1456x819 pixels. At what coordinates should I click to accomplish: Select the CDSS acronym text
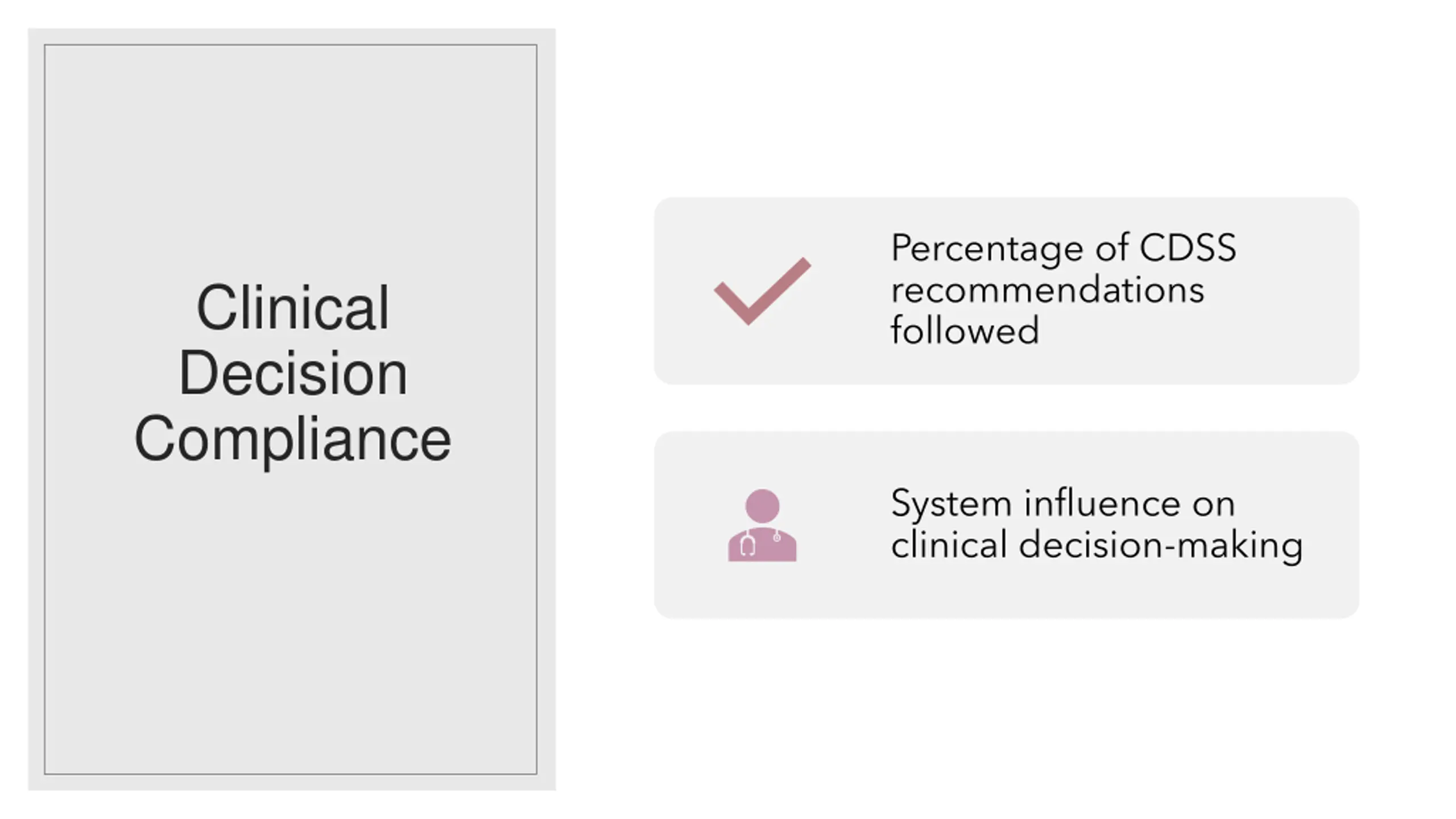click(x=1188, y=247)
